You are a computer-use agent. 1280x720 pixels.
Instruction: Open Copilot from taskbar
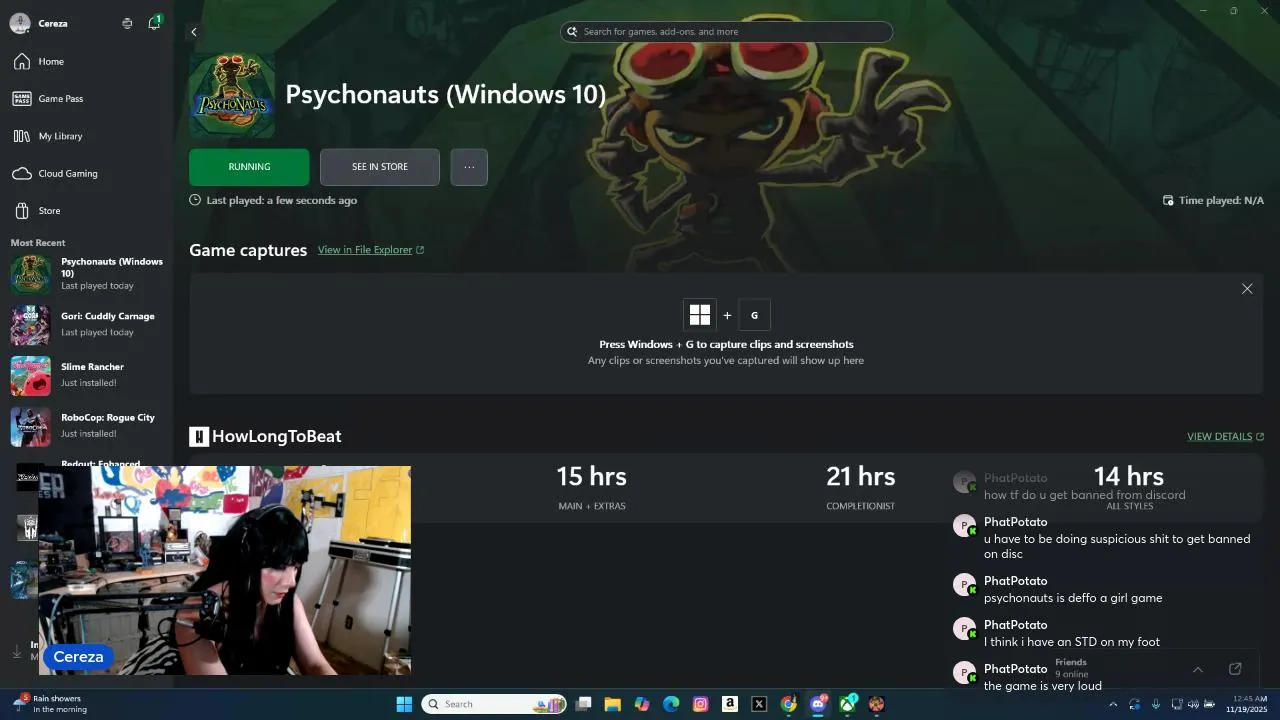tap(642, 704)
